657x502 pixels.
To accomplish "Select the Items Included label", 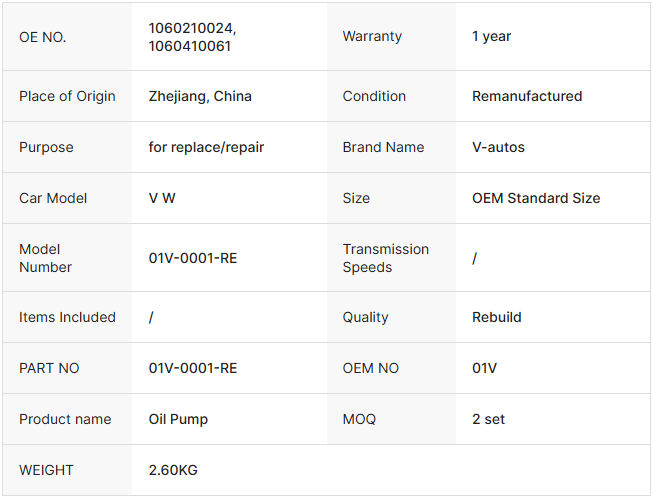I will click(x=67, y=318).
